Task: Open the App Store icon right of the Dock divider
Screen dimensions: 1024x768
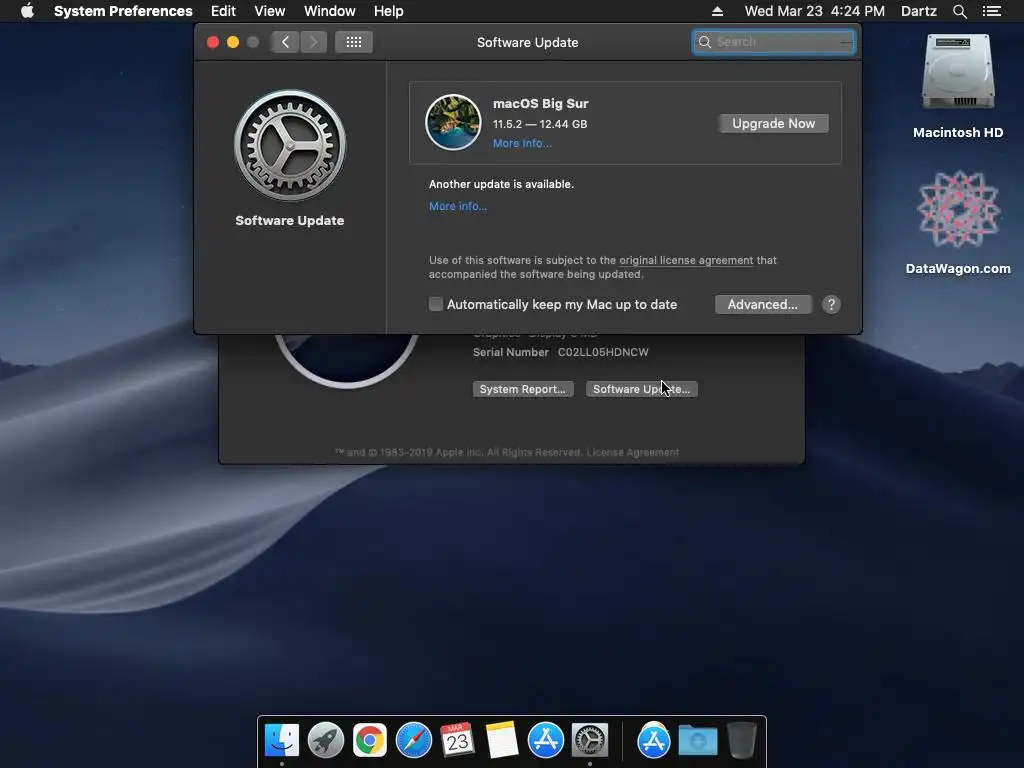Action: (x=654, y=741)
